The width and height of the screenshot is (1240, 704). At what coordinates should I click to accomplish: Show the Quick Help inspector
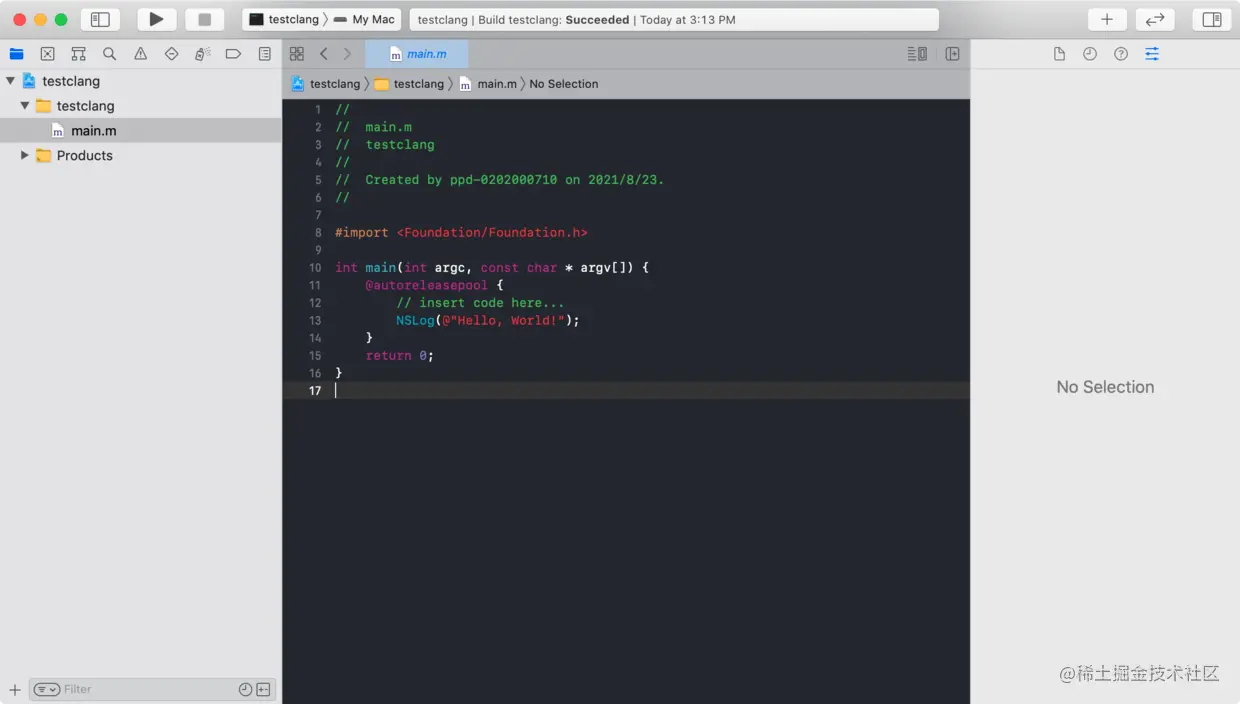click(1121, 54)
